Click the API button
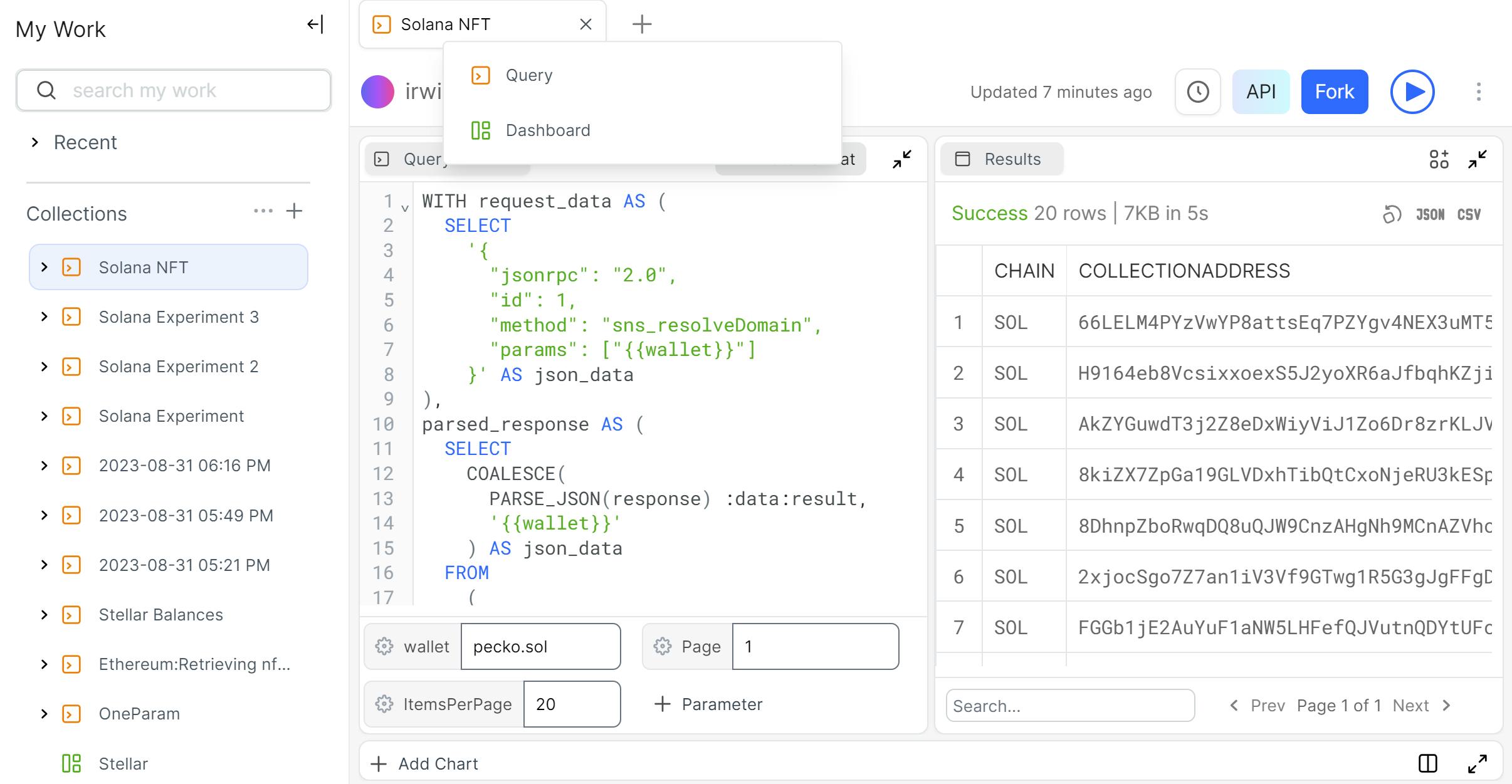The height and width of the screenshot is (784, 1512). [1261, 92]
